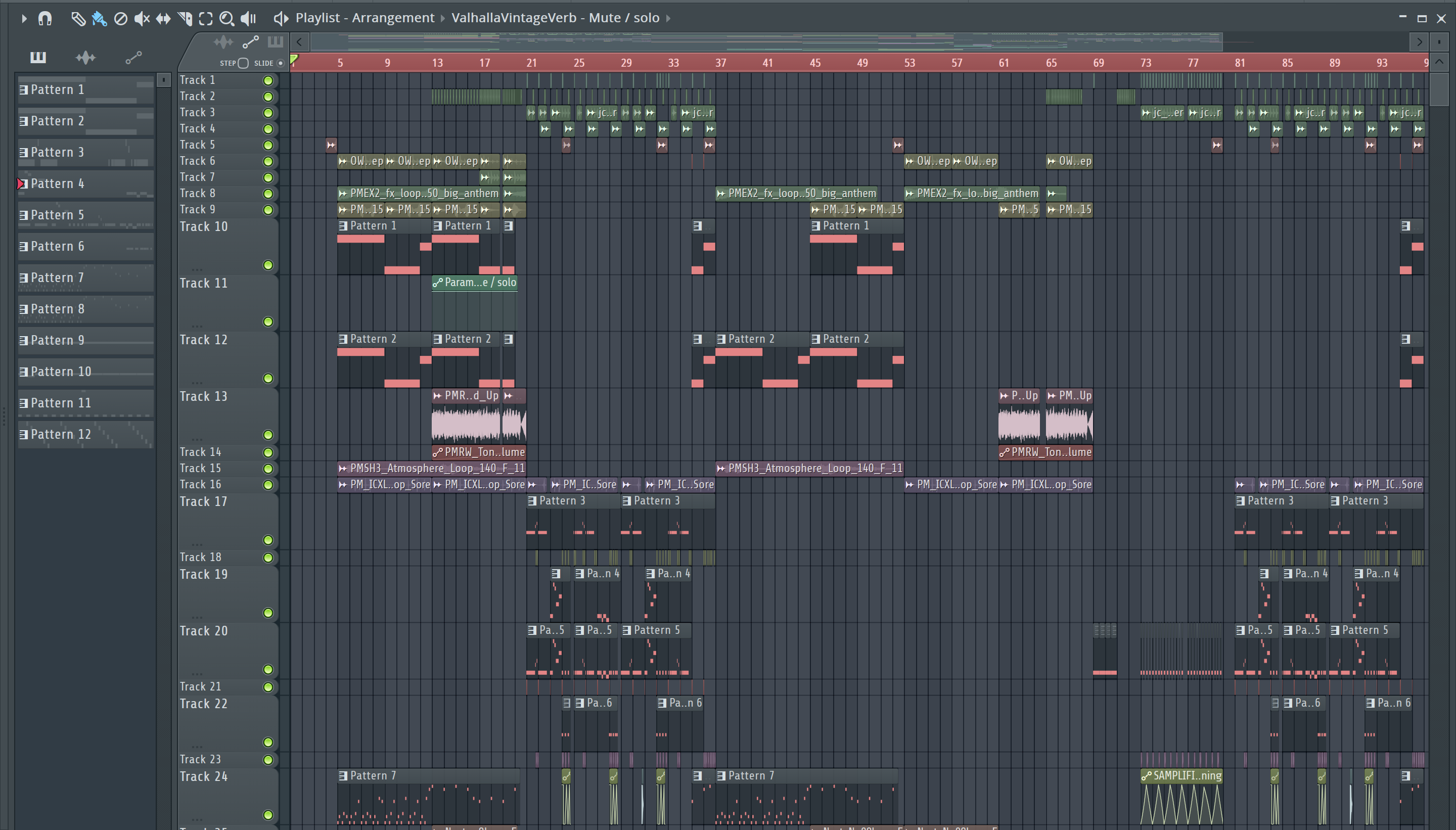
Task: Open arrow after Playlist - Arrangement
Action: pyautogui.click(x=442, y=18)
